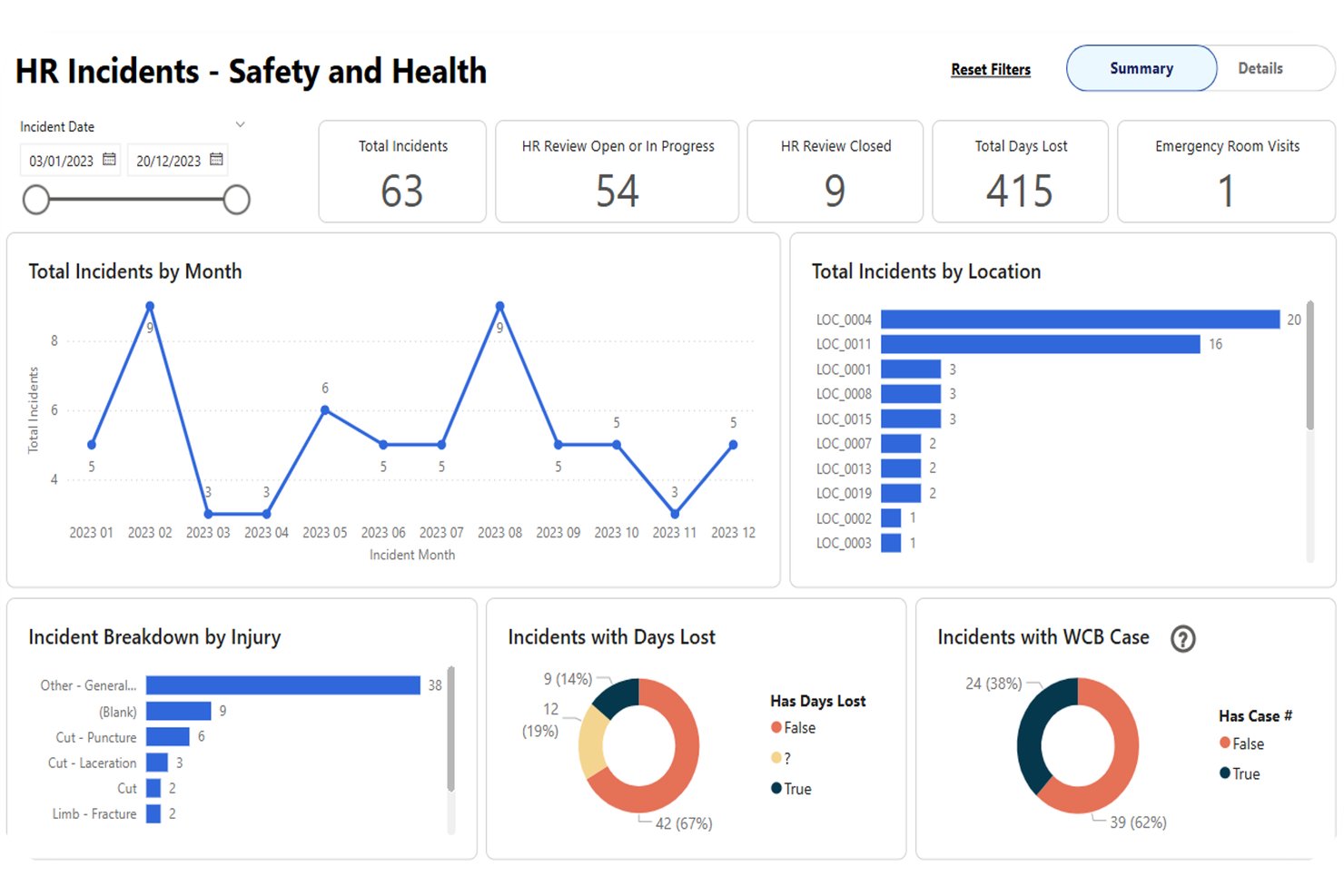Screen dimensions: 1344x896
Task: Select the HR Review Closed card
Action: (x=835, y=172)
